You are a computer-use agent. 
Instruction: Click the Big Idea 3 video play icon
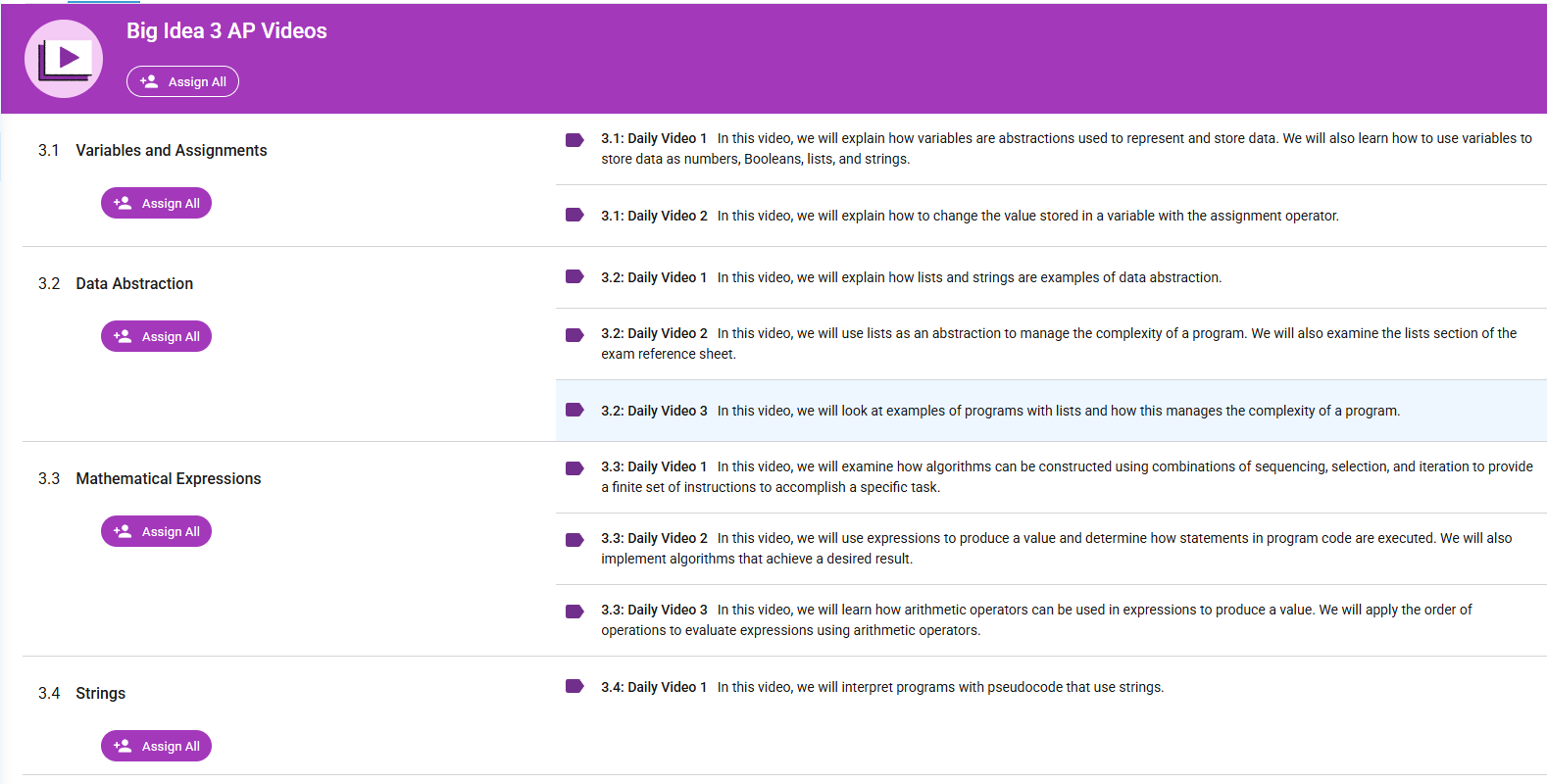tap(64, 59)
